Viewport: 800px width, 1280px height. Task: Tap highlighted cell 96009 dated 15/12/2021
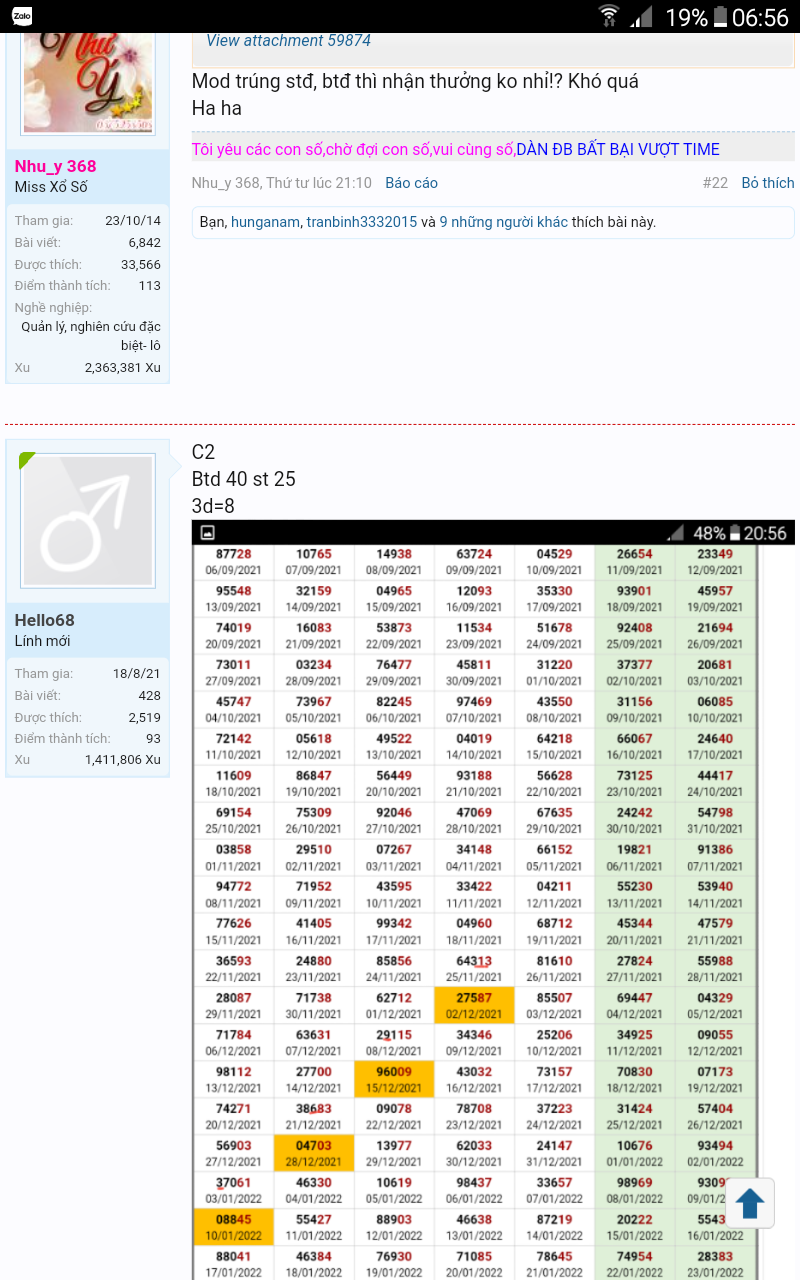click(394, 1079)
